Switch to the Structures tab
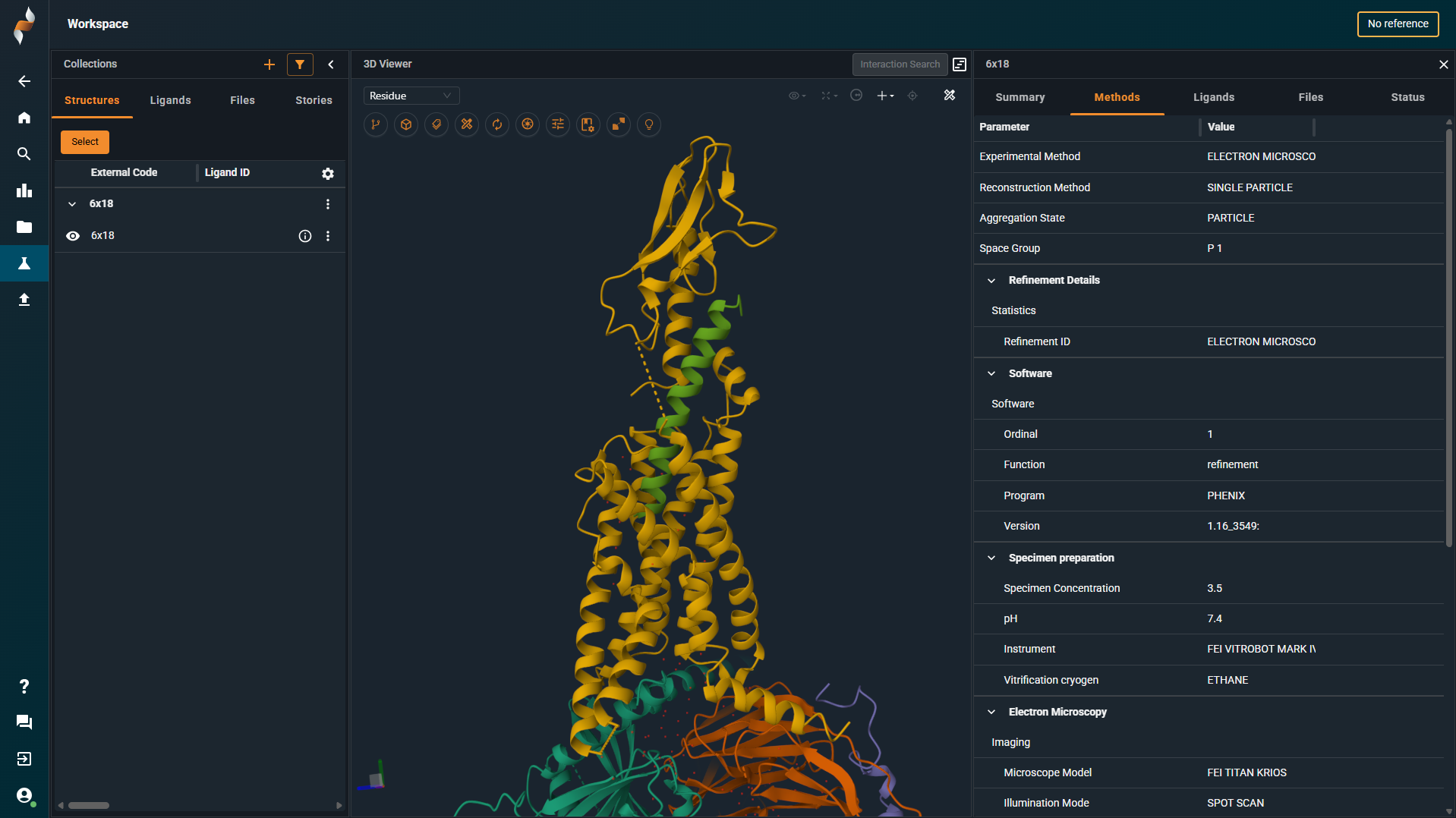The width and height of the screenshot is (1456, 818). click(x=92, y=100)
